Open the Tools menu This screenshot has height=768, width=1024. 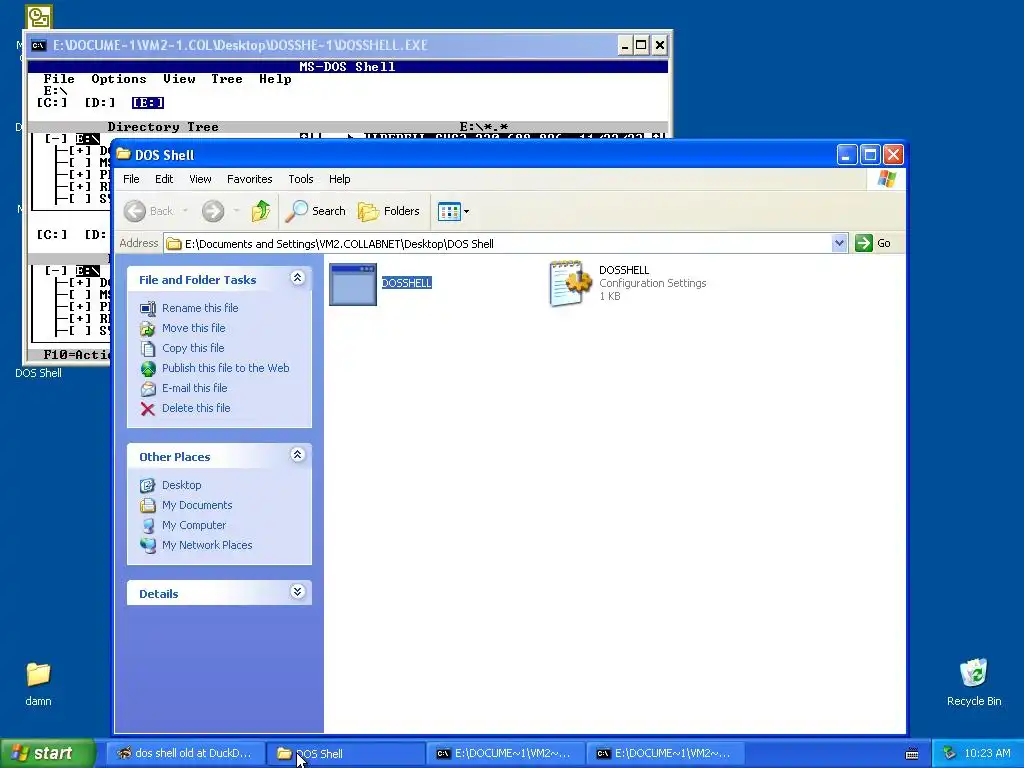point(301,179)
